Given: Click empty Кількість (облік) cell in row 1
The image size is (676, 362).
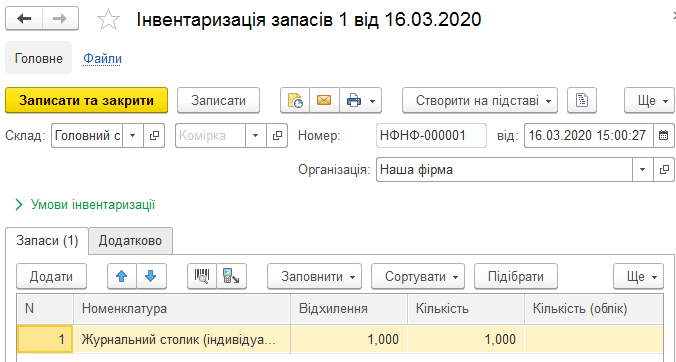Looking at the screenshot, I should 594,339.
